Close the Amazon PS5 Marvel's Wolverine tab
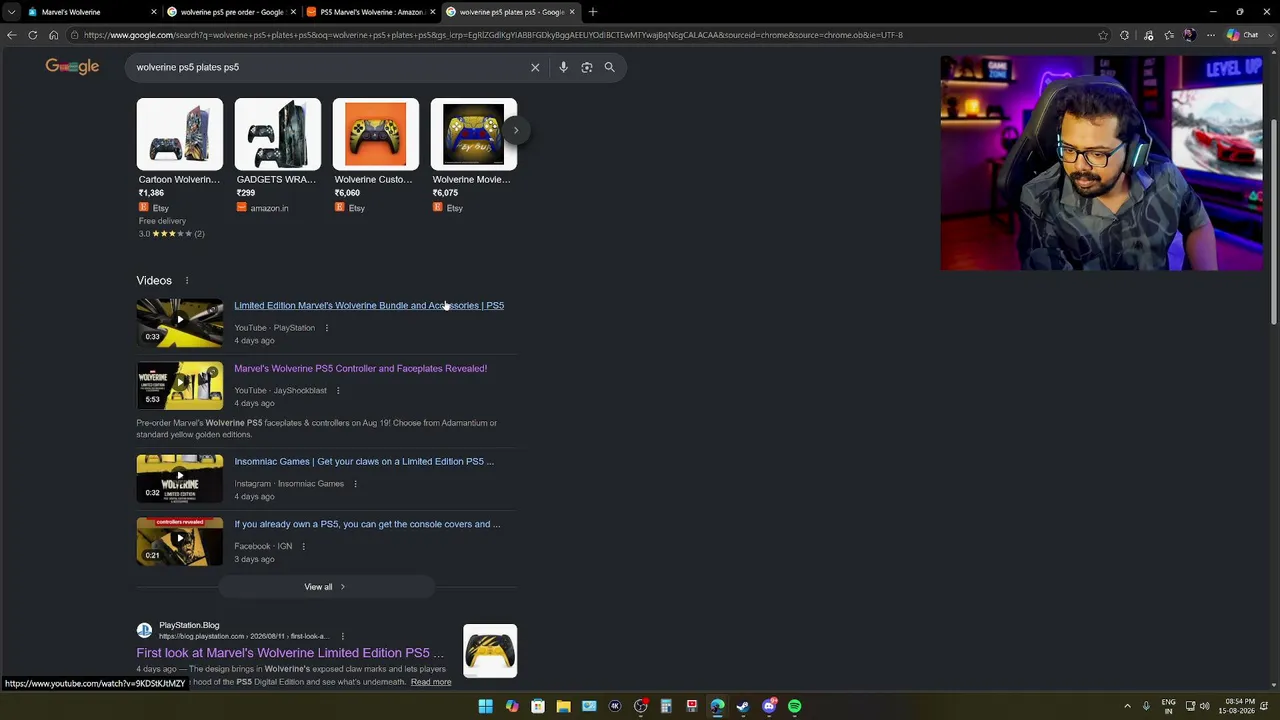Screen dimensions: 1280x720 pyautogui.click(x=432, y=12)
